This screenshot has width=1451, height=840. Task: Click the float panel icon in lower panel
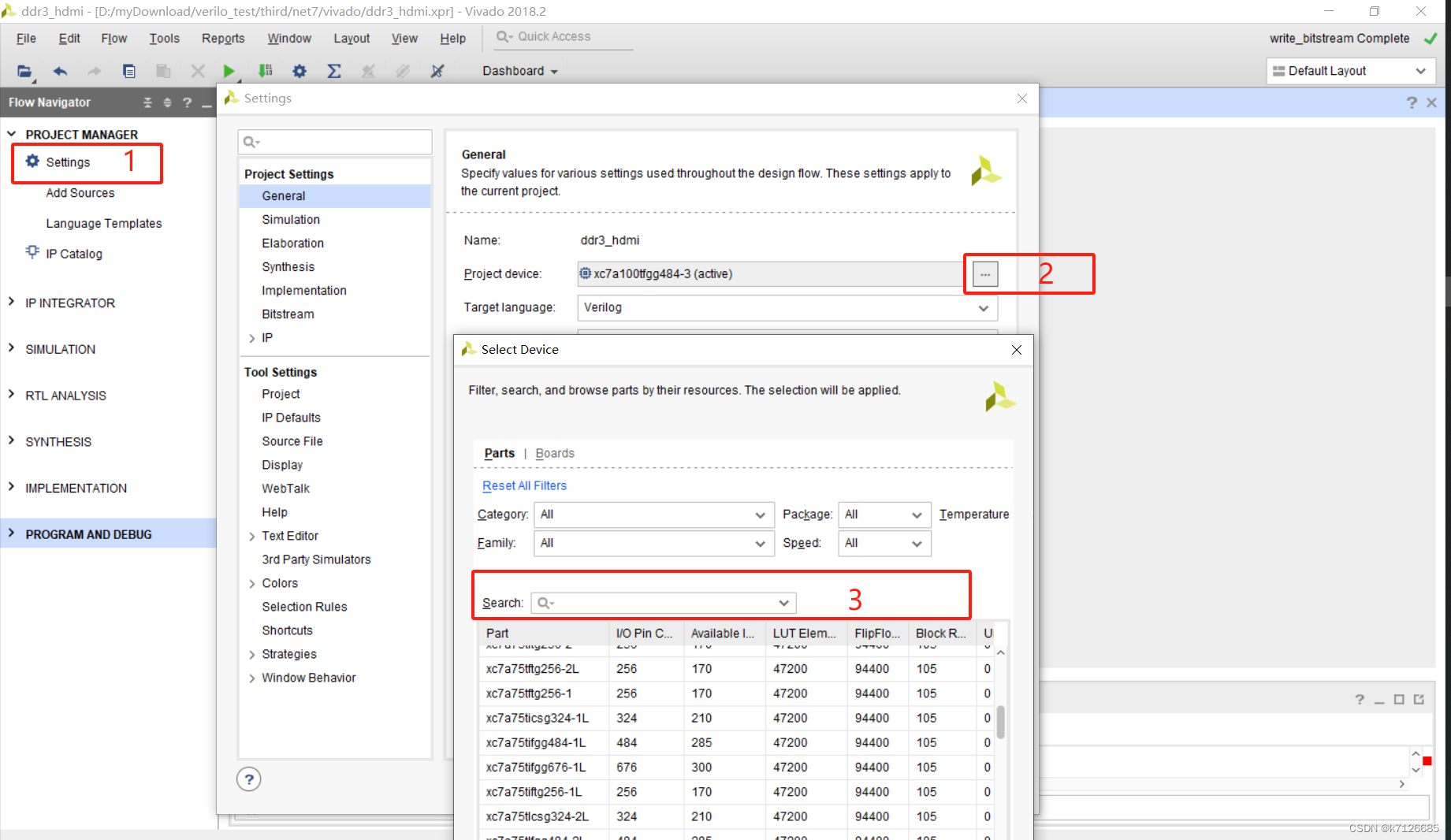coord(1419,699)
